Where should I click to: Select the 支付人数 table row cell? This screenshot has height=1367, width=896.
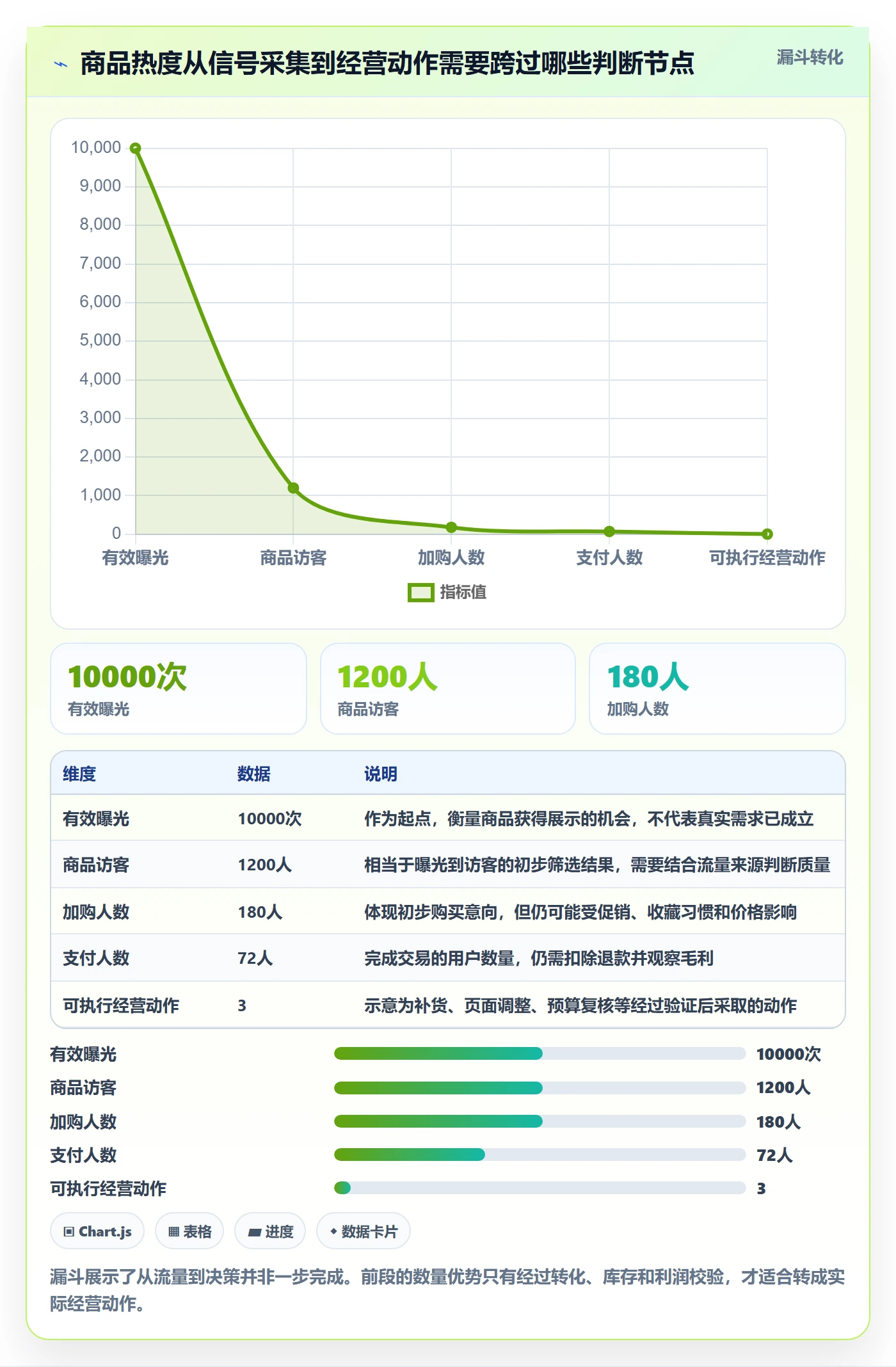pyautogui.click(x=96, y=958)
